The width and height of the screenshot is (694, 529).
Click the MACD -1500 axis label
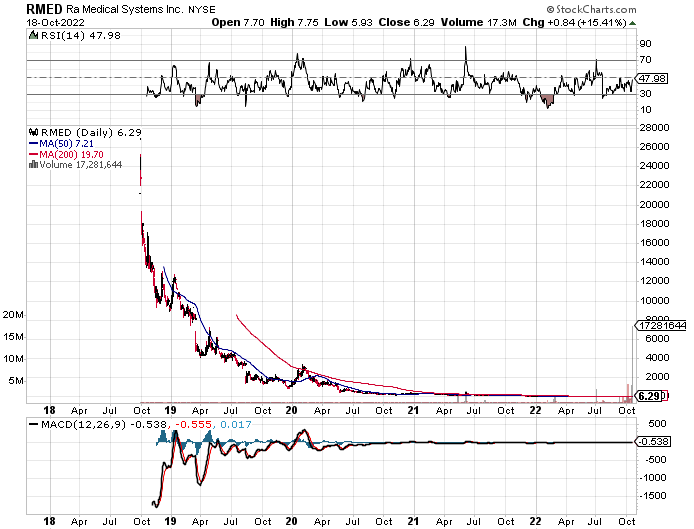[x=653, y=495]
